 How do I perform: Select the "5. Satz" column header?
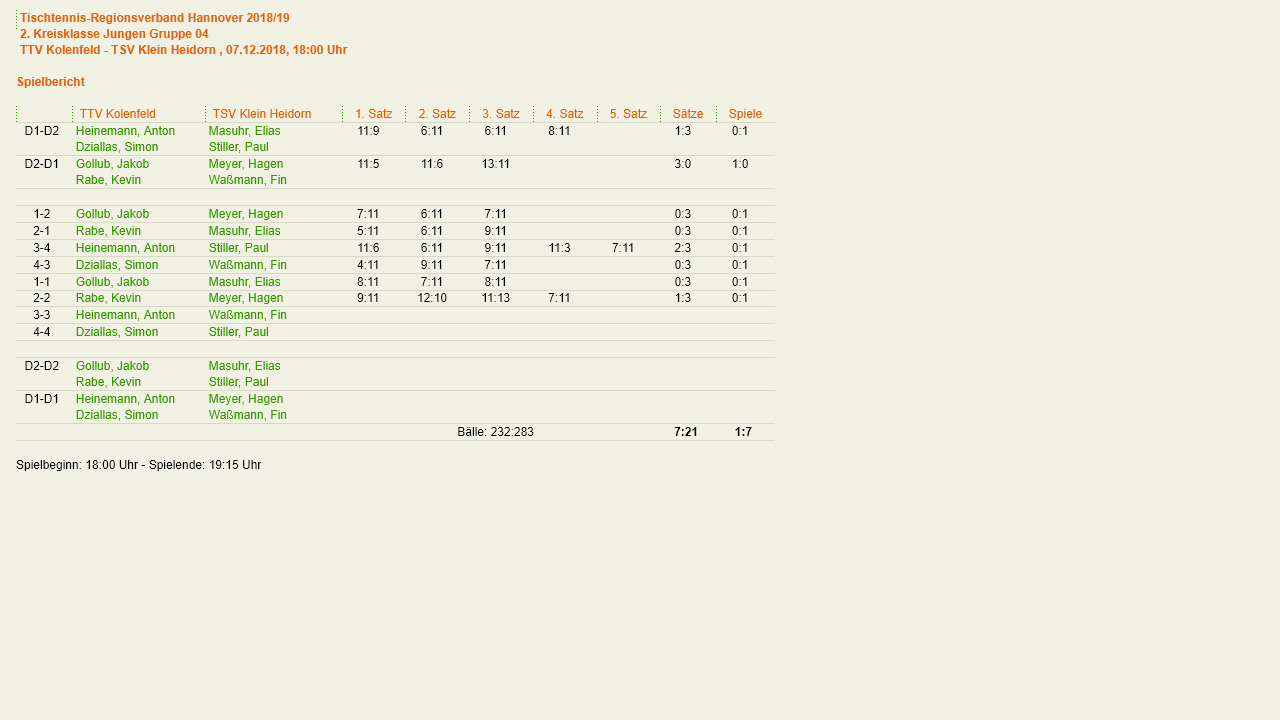click(628, 114)
